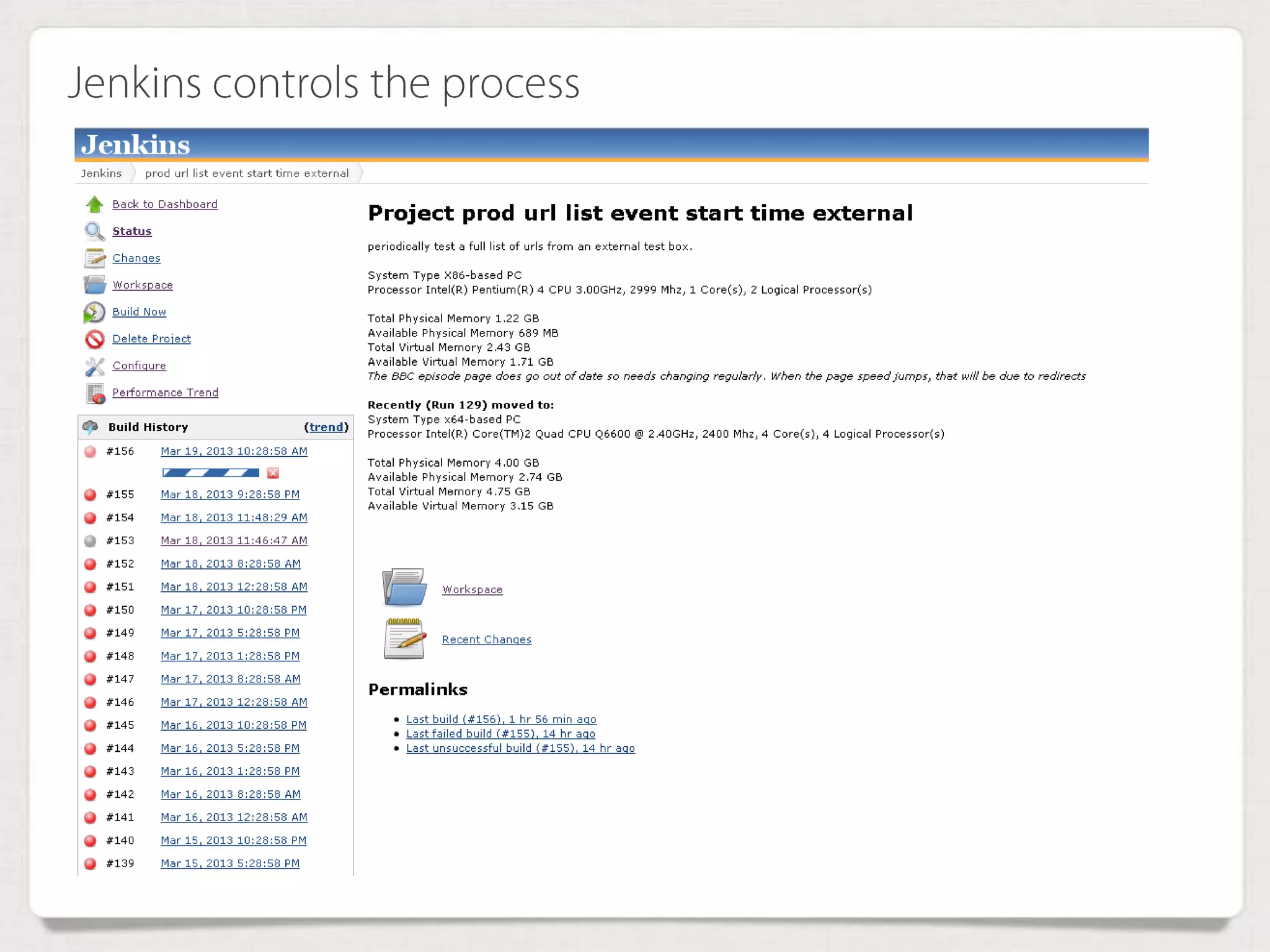Open Performance Trend link
Image resolution: width=1270 pixels, height=952 pixels.
tap(166, 392)
